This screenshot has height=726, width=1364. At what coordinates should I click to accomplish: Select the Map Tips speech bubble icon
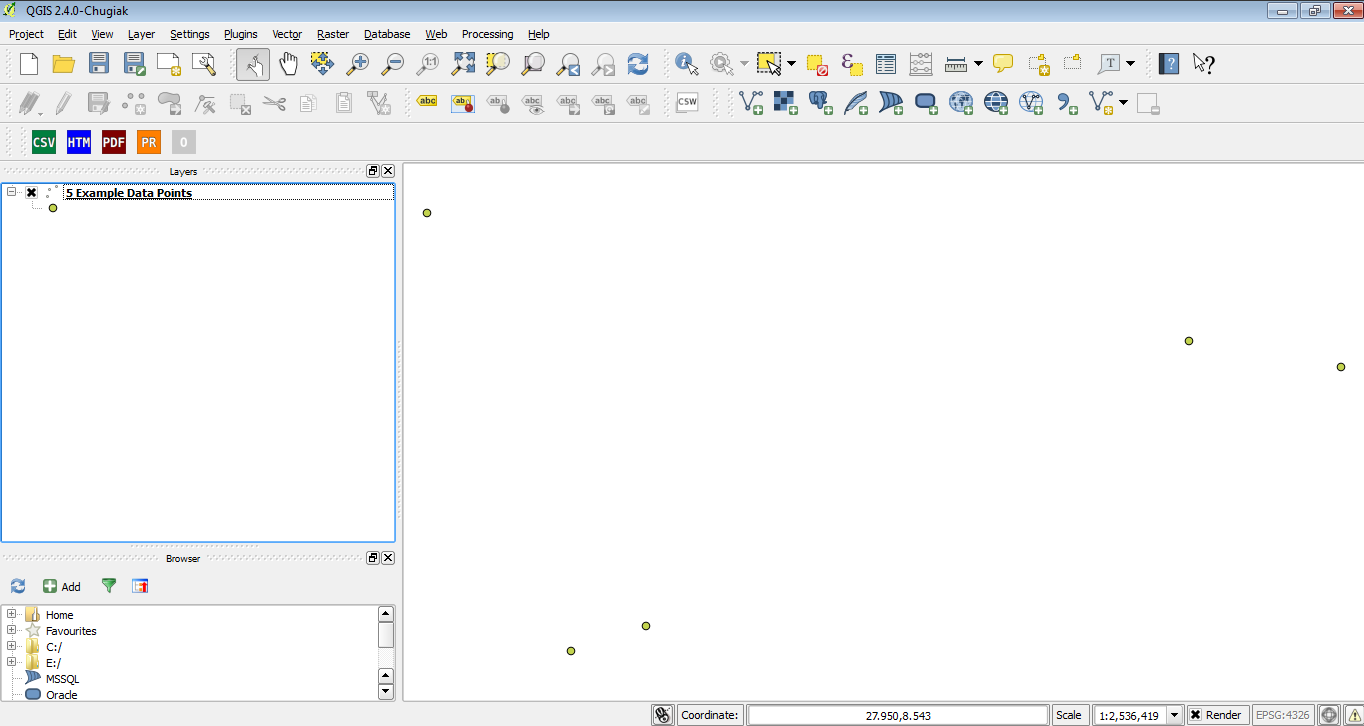1003,64
